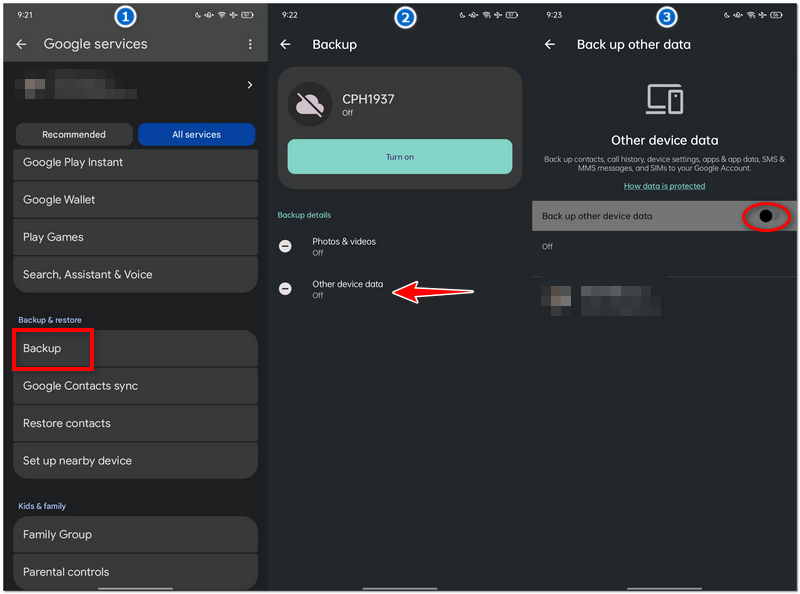Tap the cloud-off backup icon
This screenshot has height=594, width=800.
[x=310, y=104]
